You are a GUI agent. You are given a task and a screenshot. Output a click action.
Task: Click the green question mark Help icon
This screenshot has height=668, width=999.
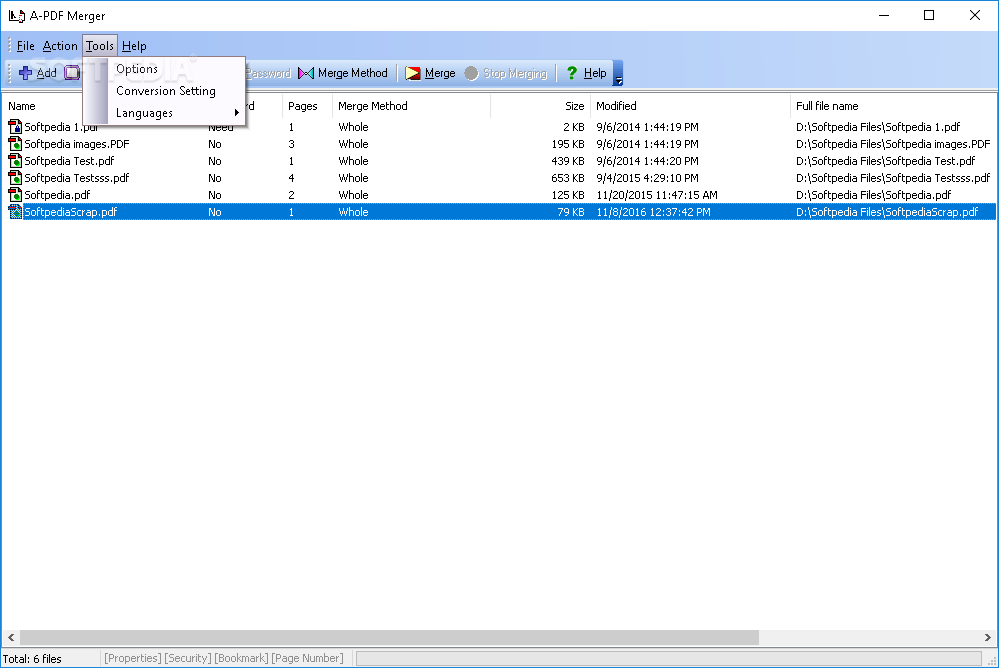(x=571, y=73)
